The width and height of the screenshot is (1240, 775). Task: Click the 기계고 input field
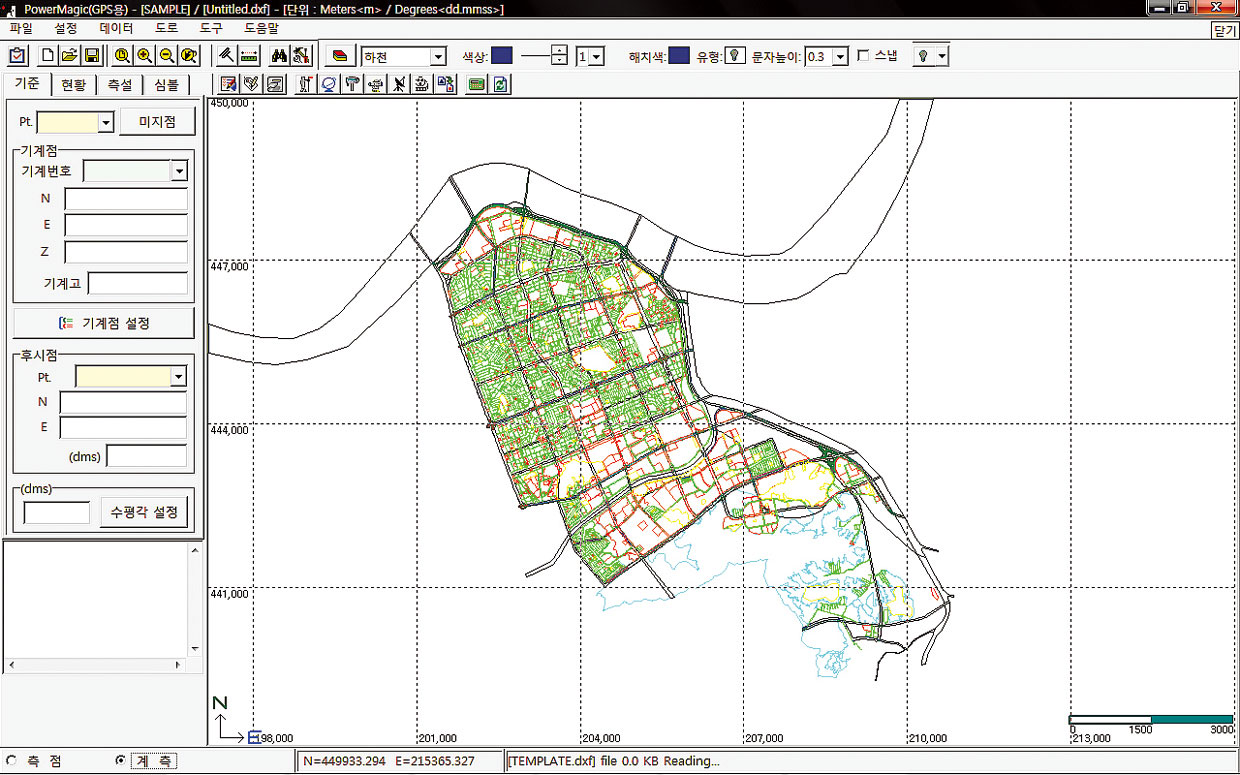(137, 283)
